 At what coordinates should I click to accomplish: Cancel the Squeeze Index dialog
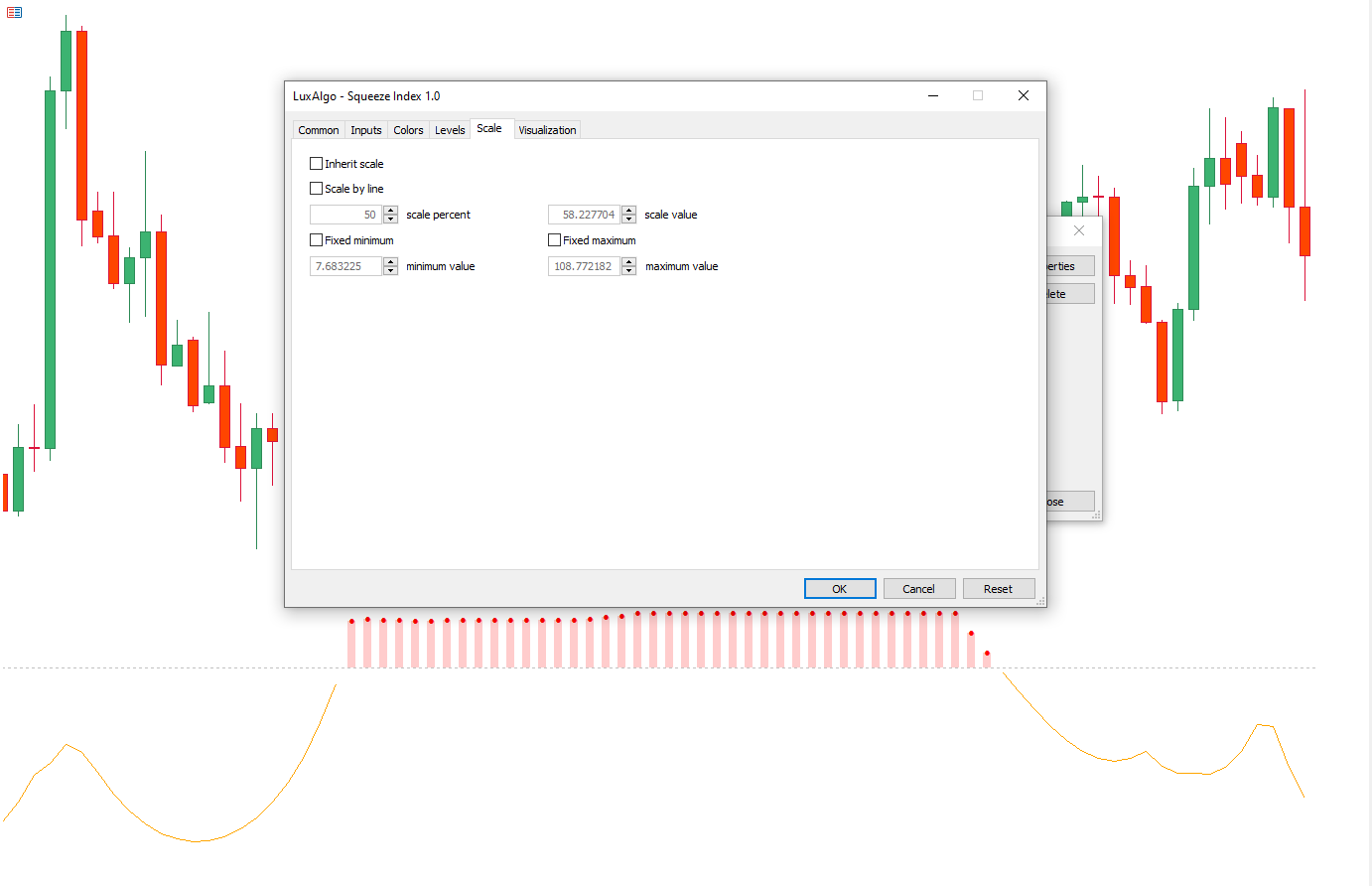pyautogui.click(x=919, y=589)
